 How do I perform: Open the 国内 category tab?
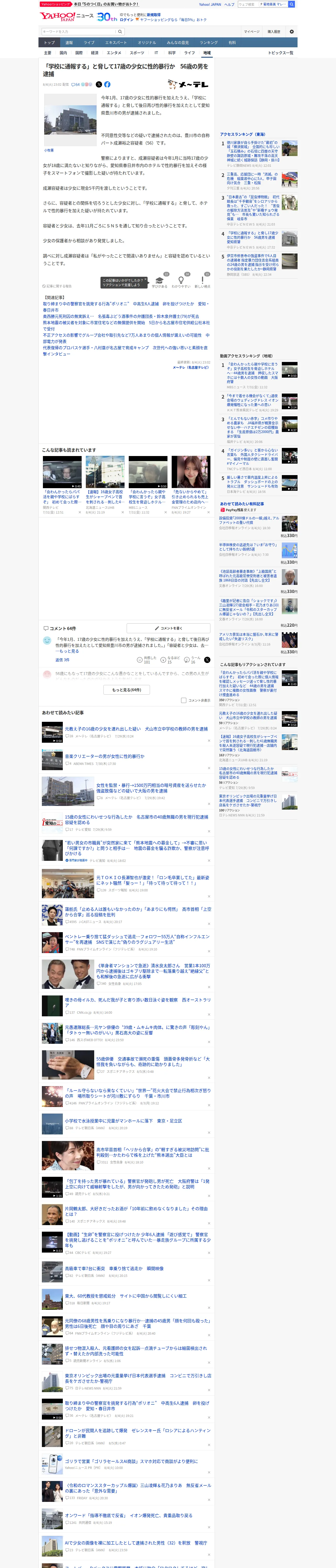63,53
